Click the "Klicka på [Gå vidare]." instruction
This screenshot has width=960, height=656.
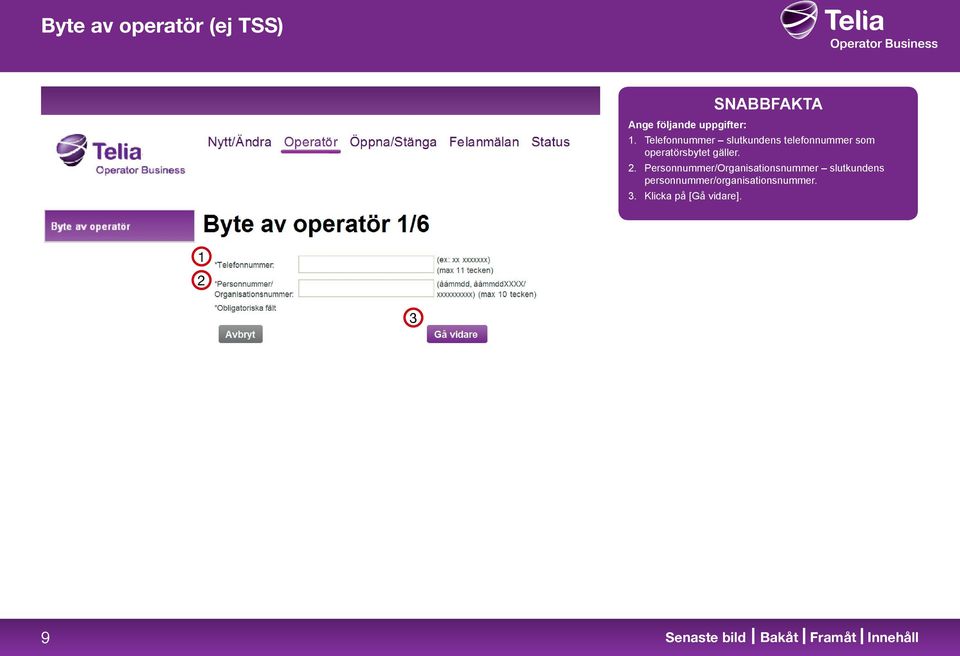click(x=692, y=196)
